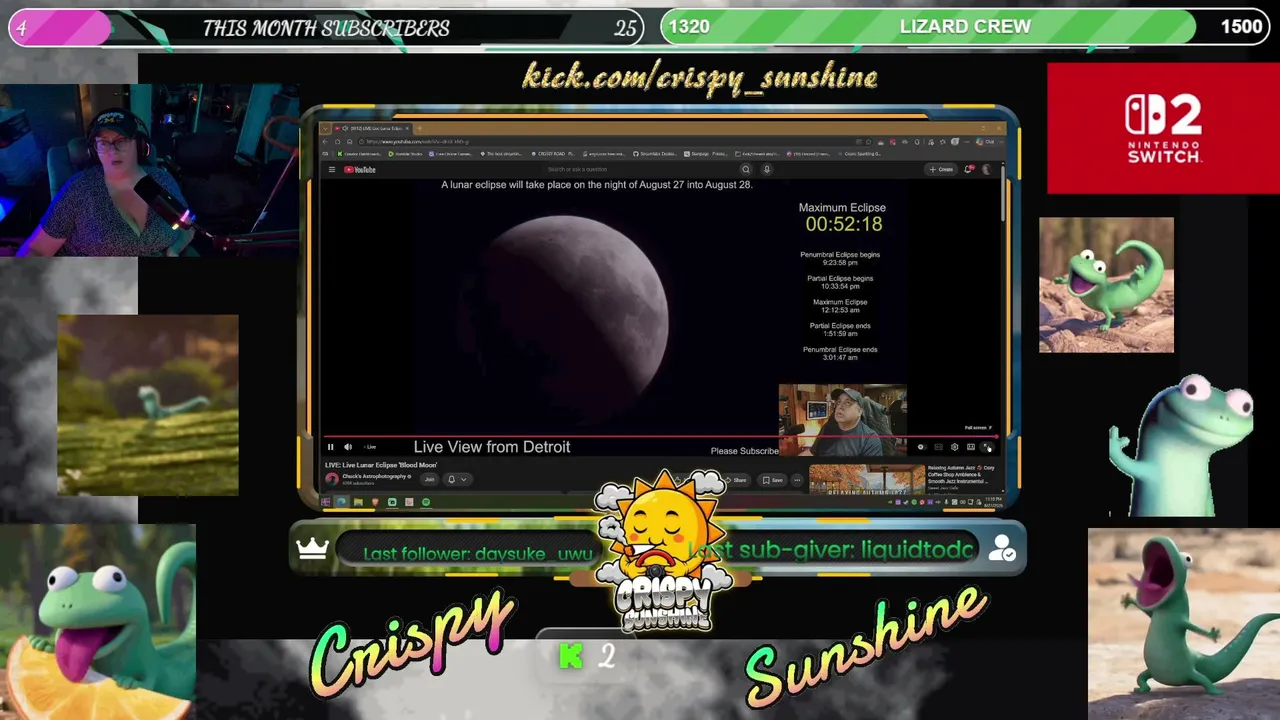
Task: Turn on subtitles in the player
Action: pyautogui.click(x=938, y=447)
